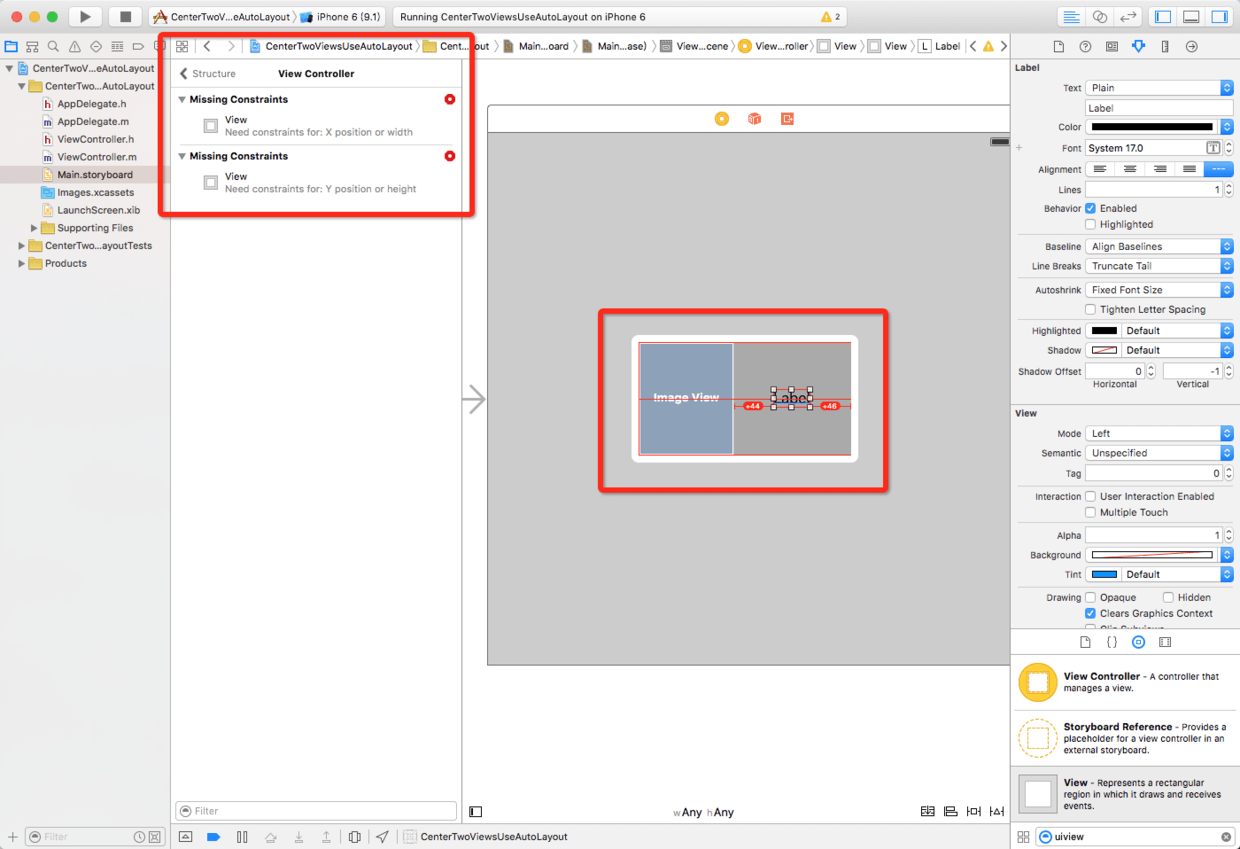Set alignment to center

pos(1130,170)
